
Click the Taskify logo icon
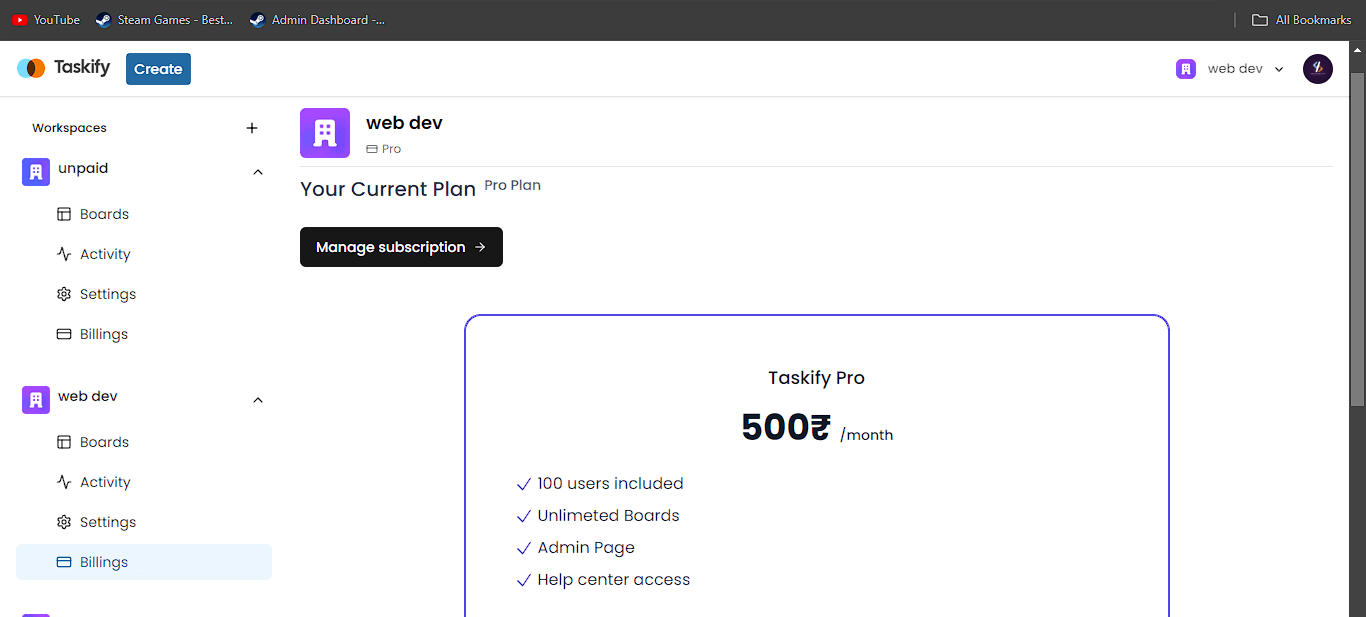point(31,68)
